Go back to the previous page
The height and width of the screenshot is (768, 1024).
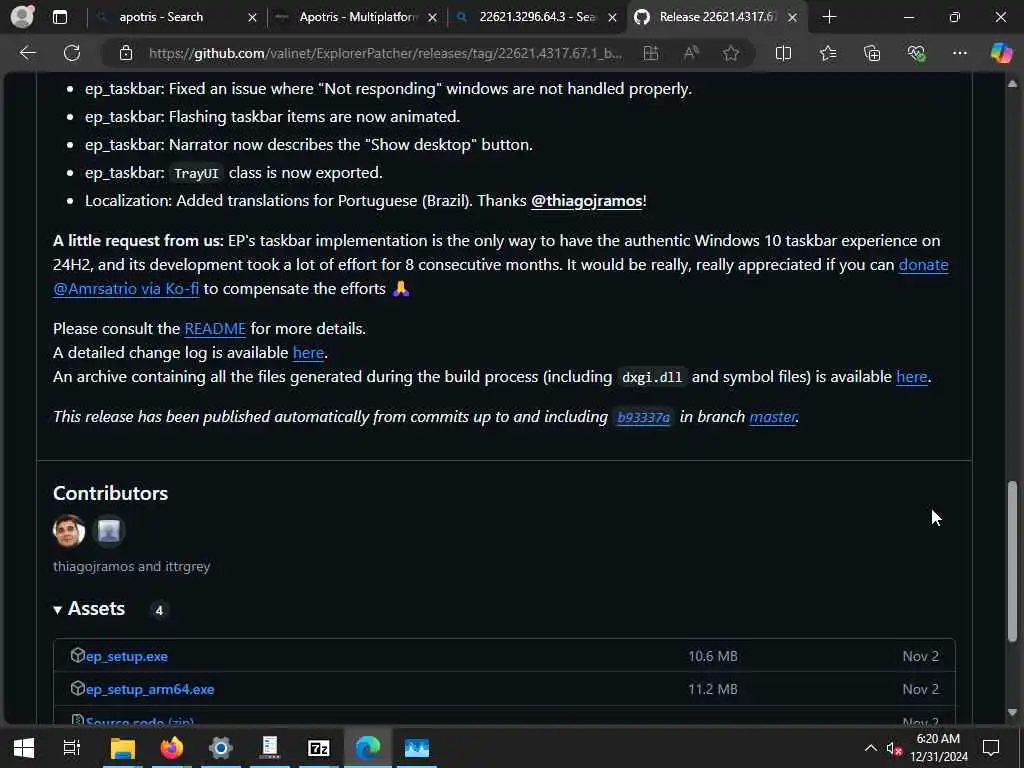click(27, 53)
